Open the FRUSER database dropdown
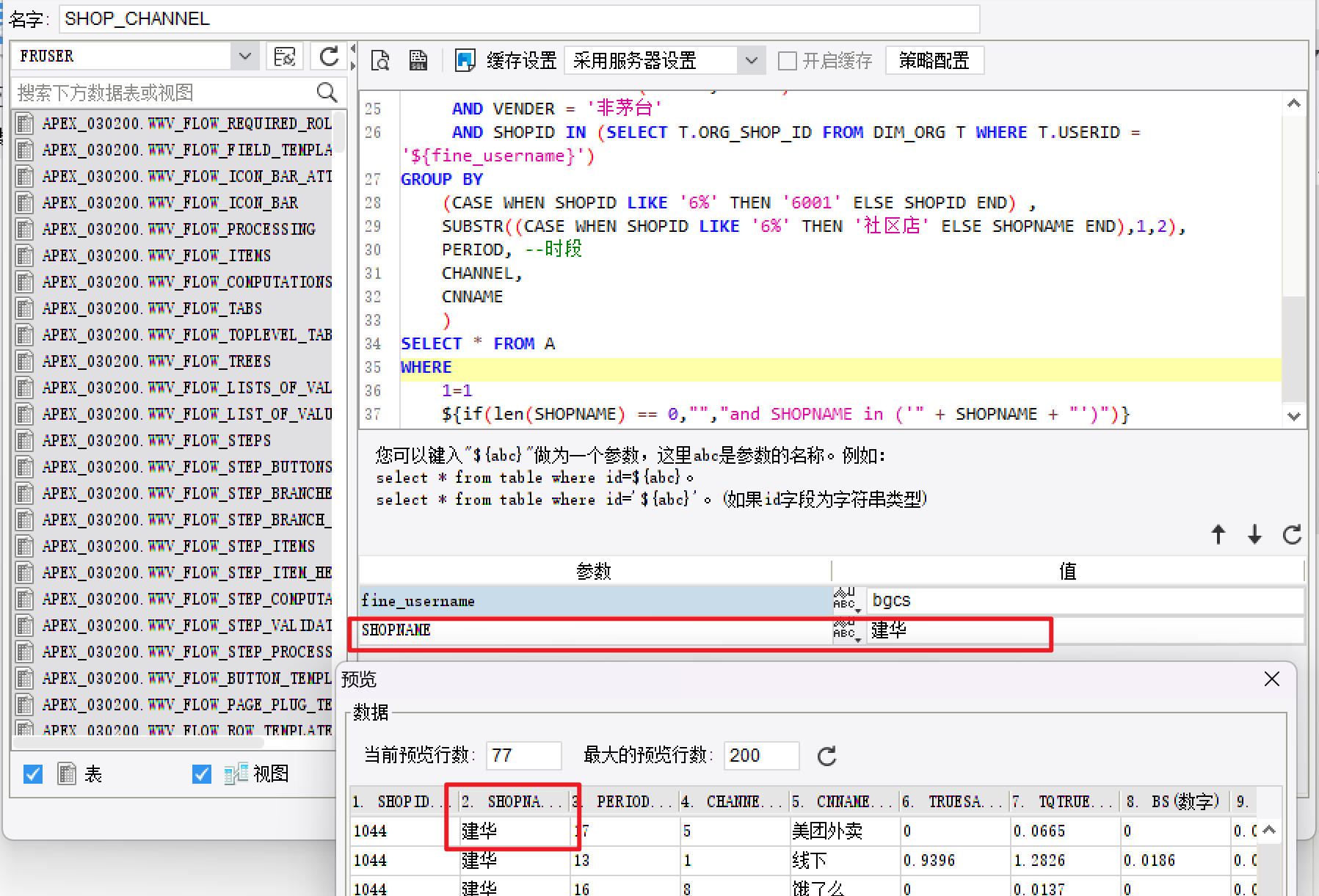Viewport: 1319px width, 896px height. [244, 57]
